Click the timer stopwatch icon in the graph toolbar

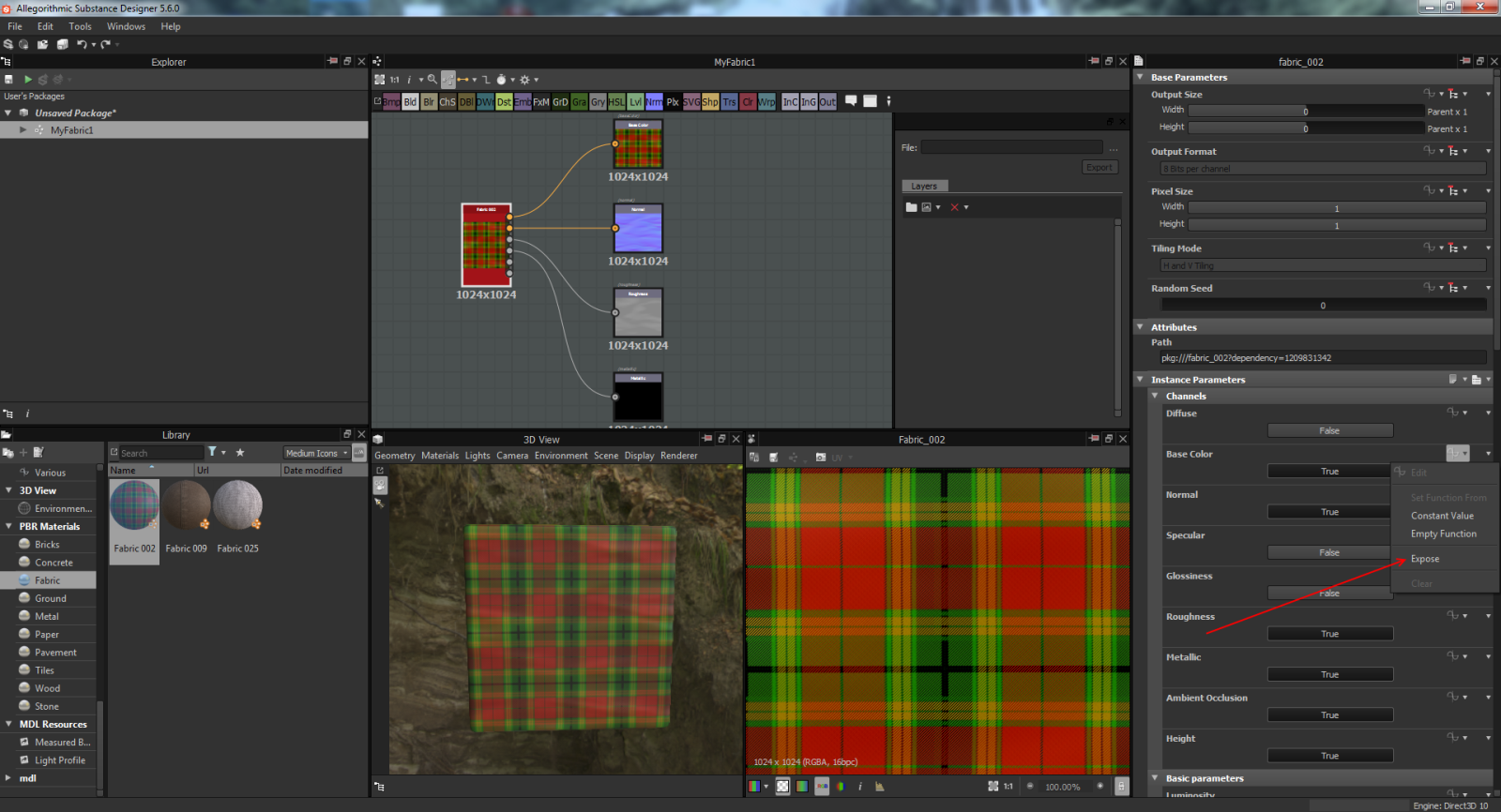[x=501, y=80]
